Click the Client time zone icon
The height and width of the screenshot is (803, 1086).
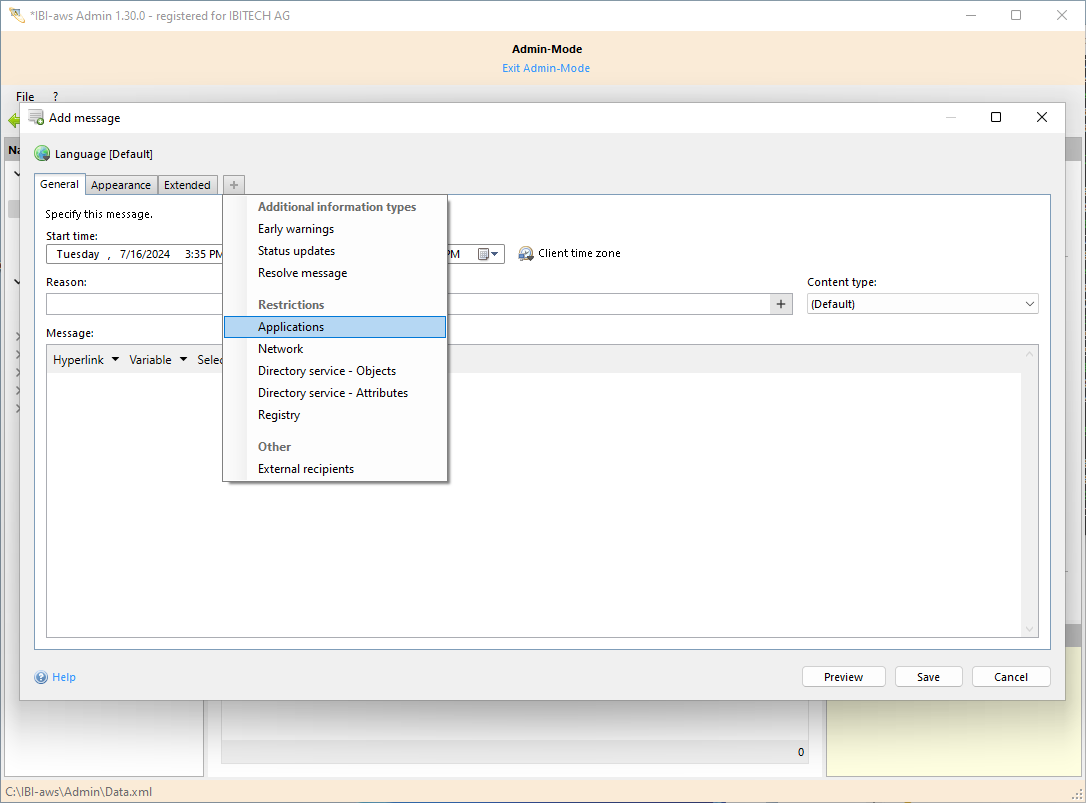click(526, 254)
